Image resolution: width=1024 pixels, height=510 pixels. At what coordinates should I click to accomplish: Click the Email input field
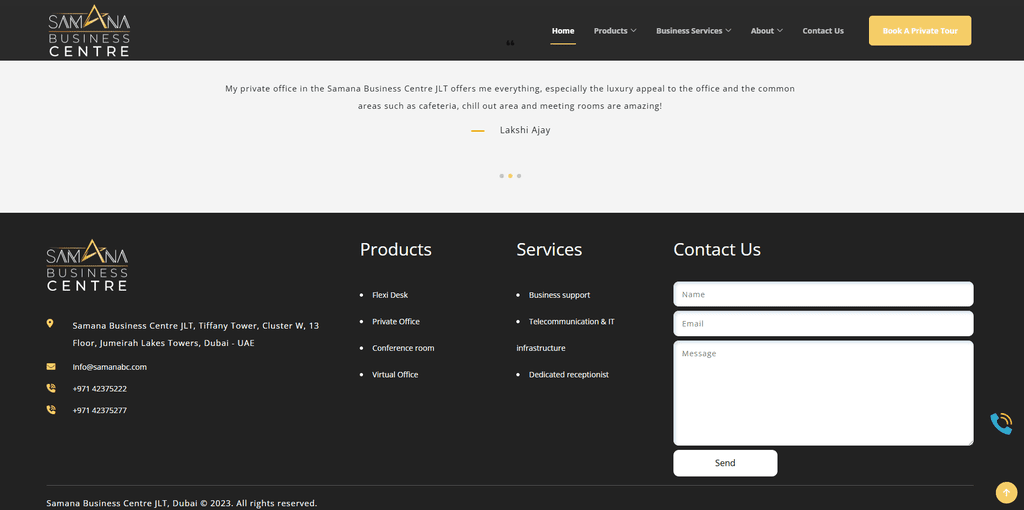[823, 323]
